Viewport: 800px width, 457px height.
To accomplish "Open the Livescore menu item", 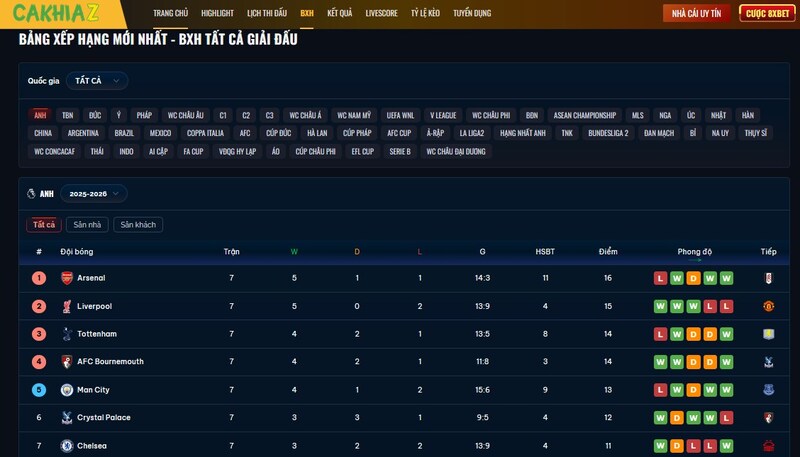I will pyautogui.click(x=381, y=14).
